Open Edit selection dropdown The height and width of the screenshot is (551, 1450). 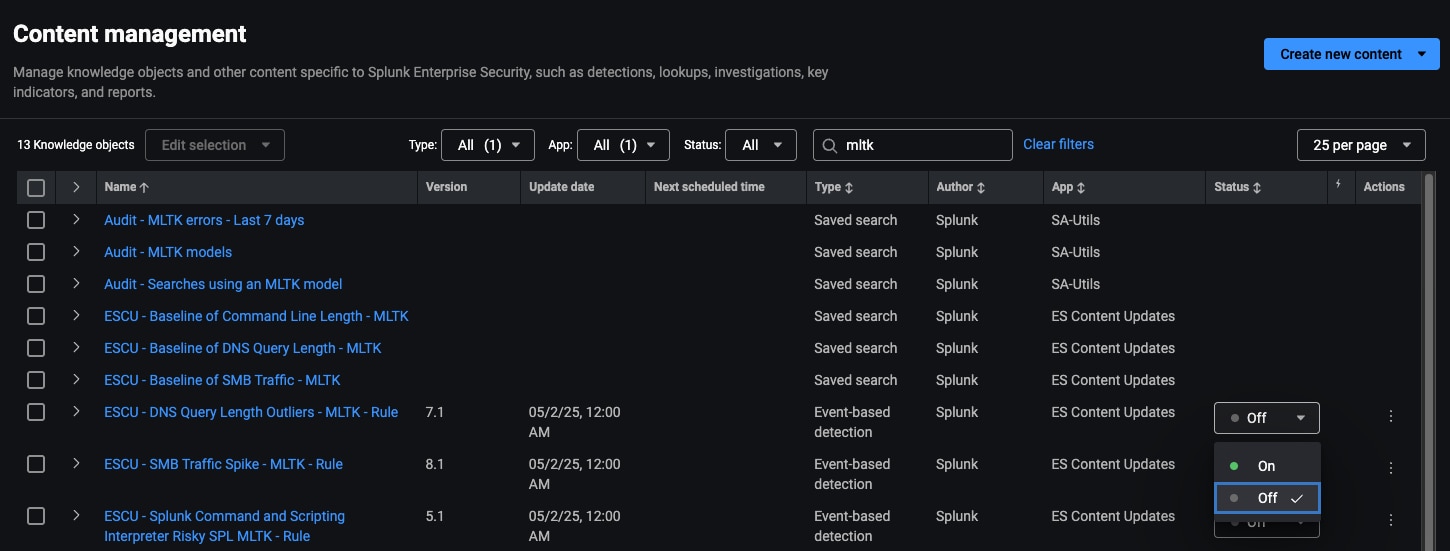[215, 145]
